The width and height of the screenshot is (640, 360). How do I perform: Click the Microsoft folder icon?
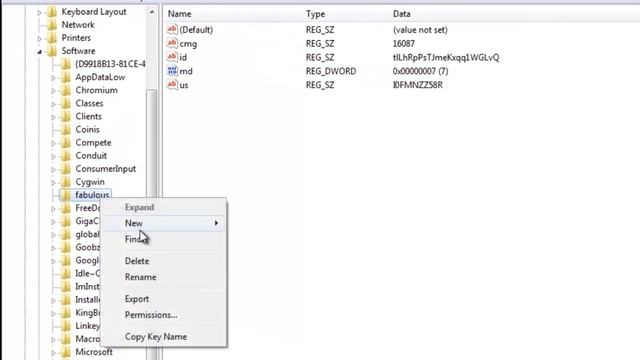point(66,352)
